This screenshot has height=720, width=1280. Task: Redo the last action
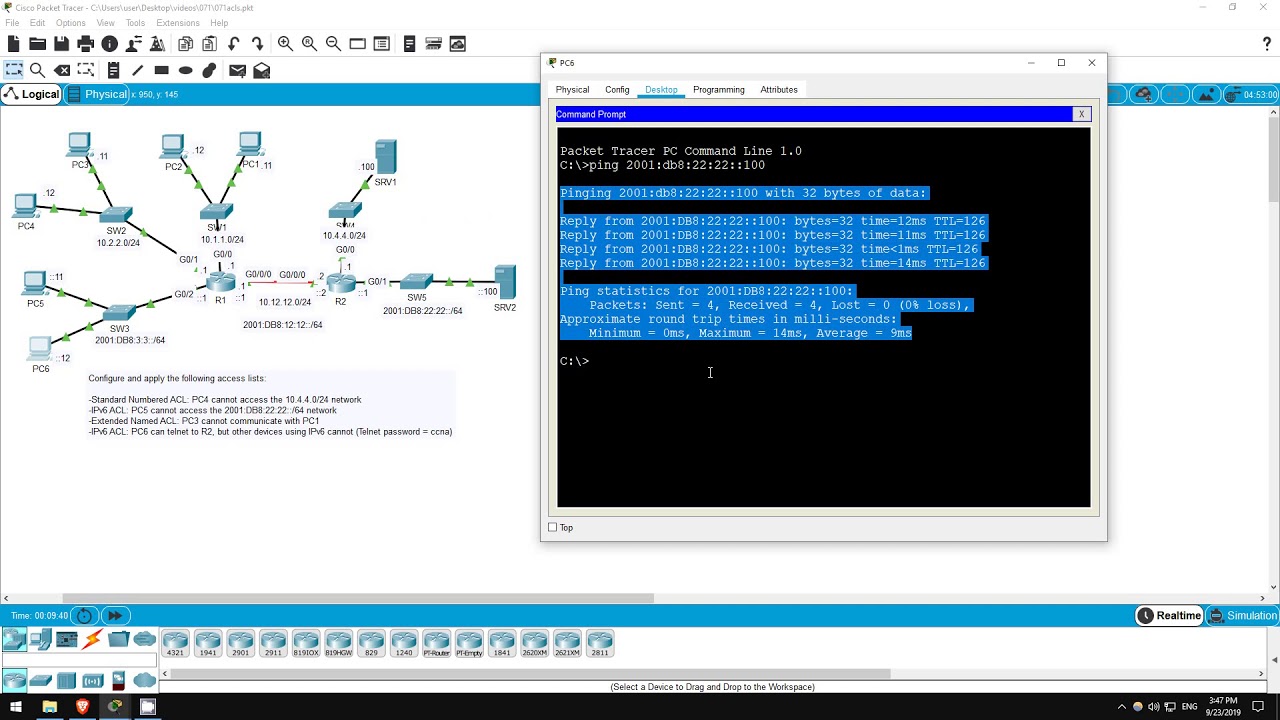click(x=257, y=44)
